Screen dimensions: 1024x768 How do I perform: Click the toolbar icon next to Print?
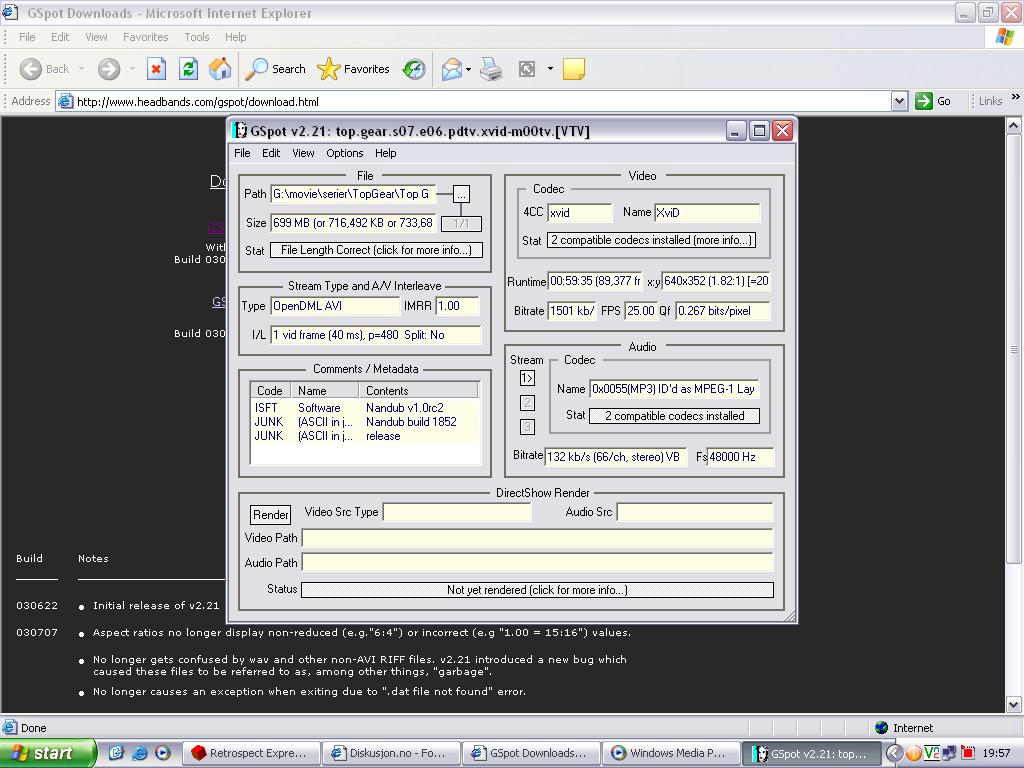pos(526,69)
